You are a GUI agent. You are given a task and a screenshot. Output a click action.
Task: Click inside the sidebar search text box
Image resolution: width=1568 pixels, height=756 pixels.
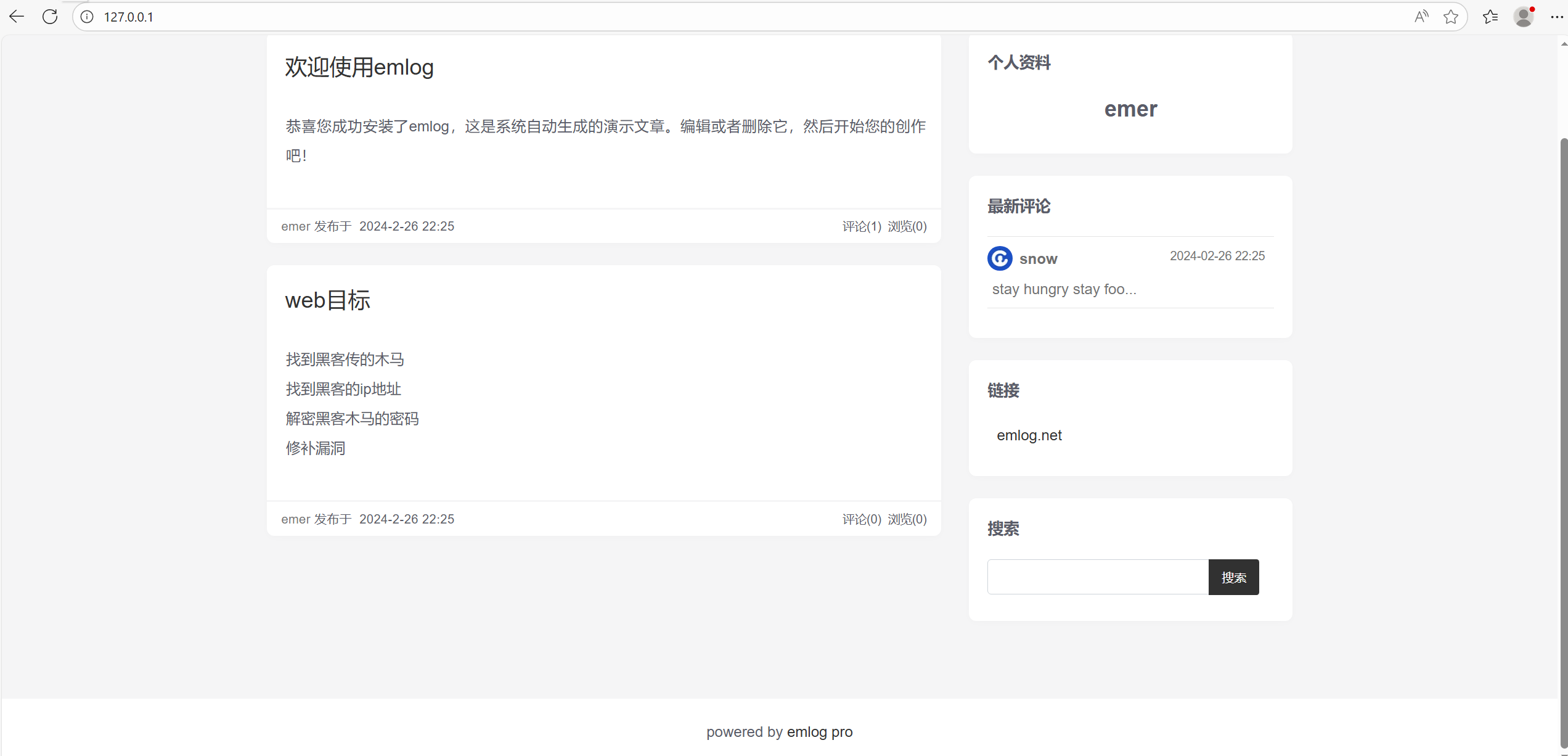pyautogui.click(x=1098, y=577)
